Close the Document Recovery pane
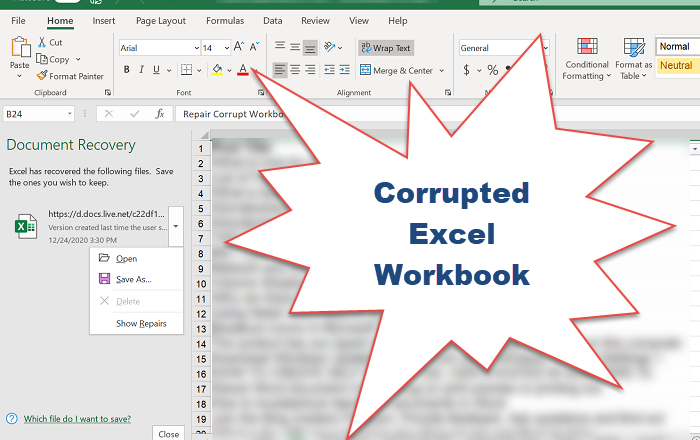The width and height of the screenshot is (700, 440). coord(168,434)
